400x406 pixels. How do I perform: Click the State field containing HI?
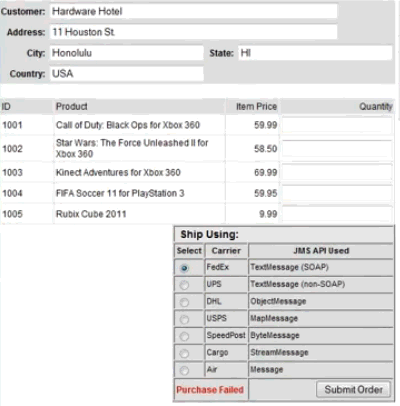click(x=315, y=53)
